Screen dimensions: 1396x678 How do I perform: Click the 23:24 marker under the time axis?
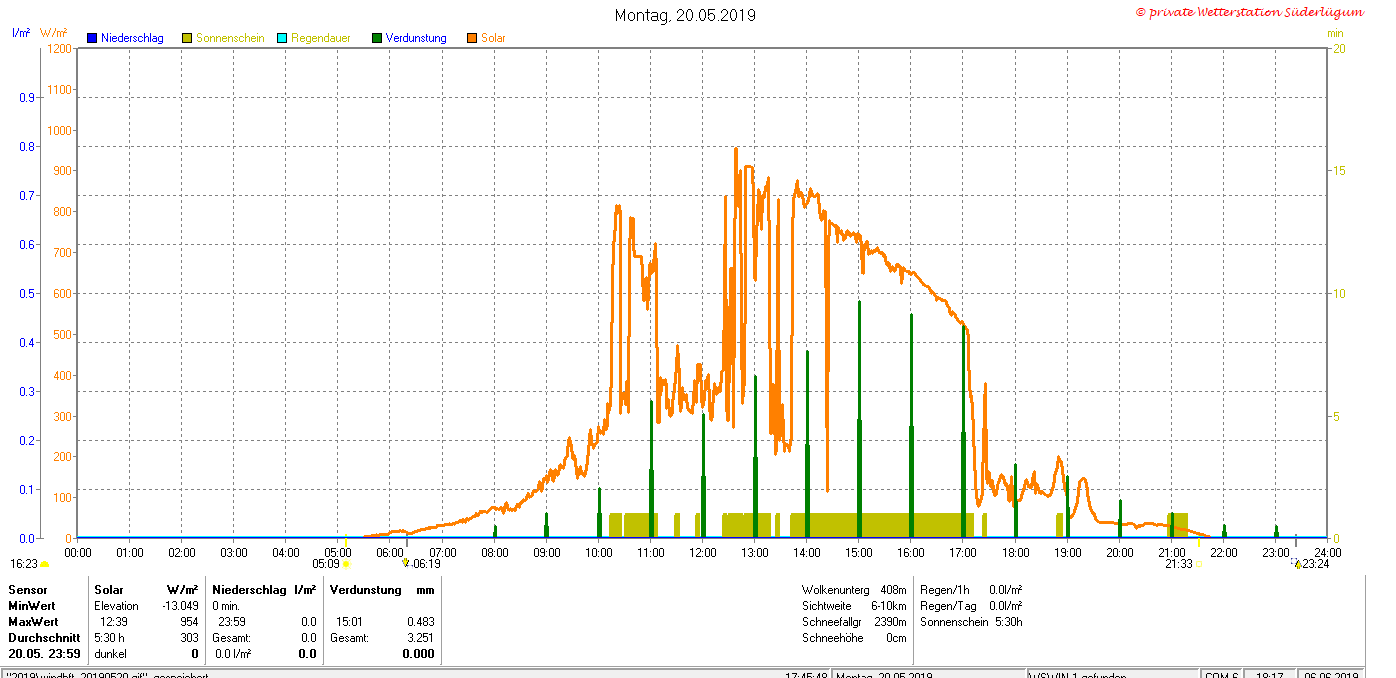pyautogui.click(x=1316, y=564)
